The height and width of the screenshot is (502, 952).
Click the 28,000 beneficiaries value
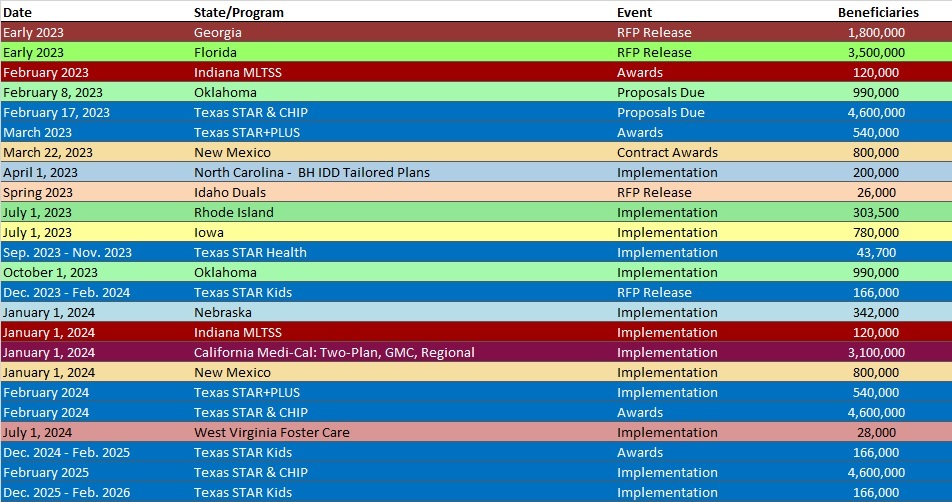point(876,433)
